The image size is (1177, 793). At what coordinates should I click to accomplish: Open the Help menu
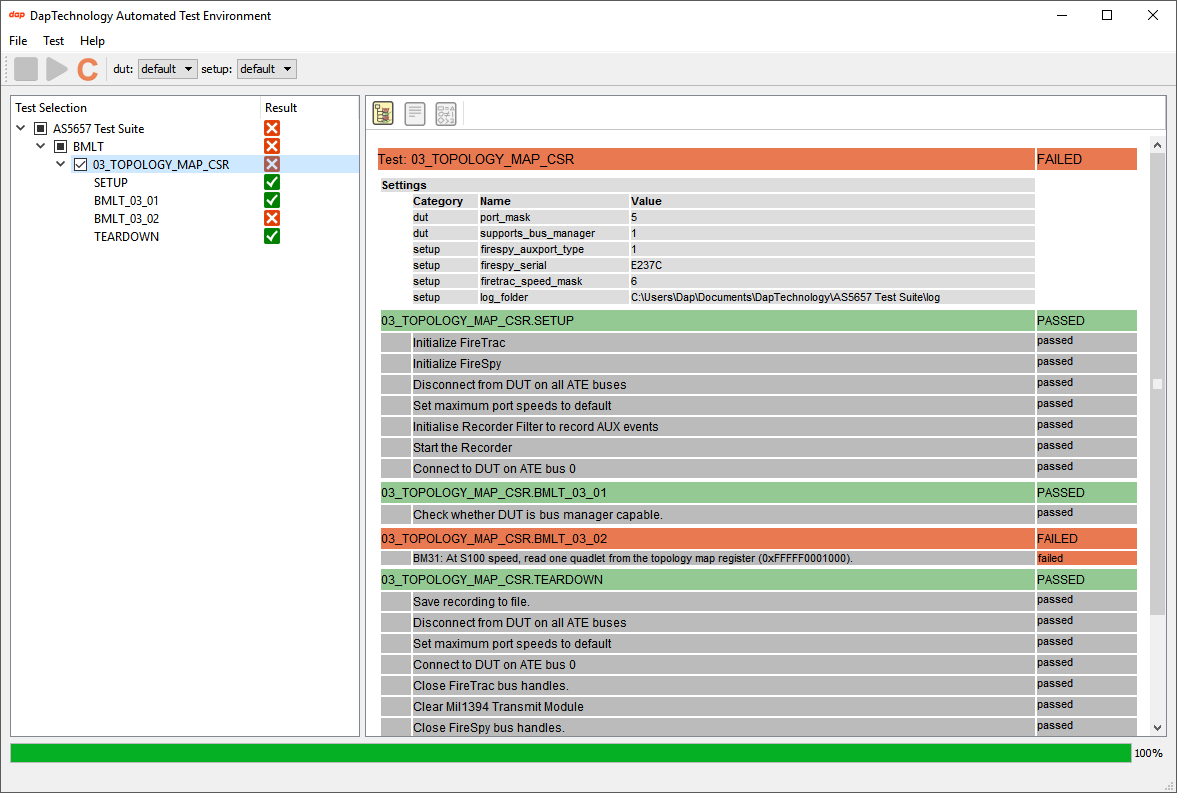(x=92, y=41)
